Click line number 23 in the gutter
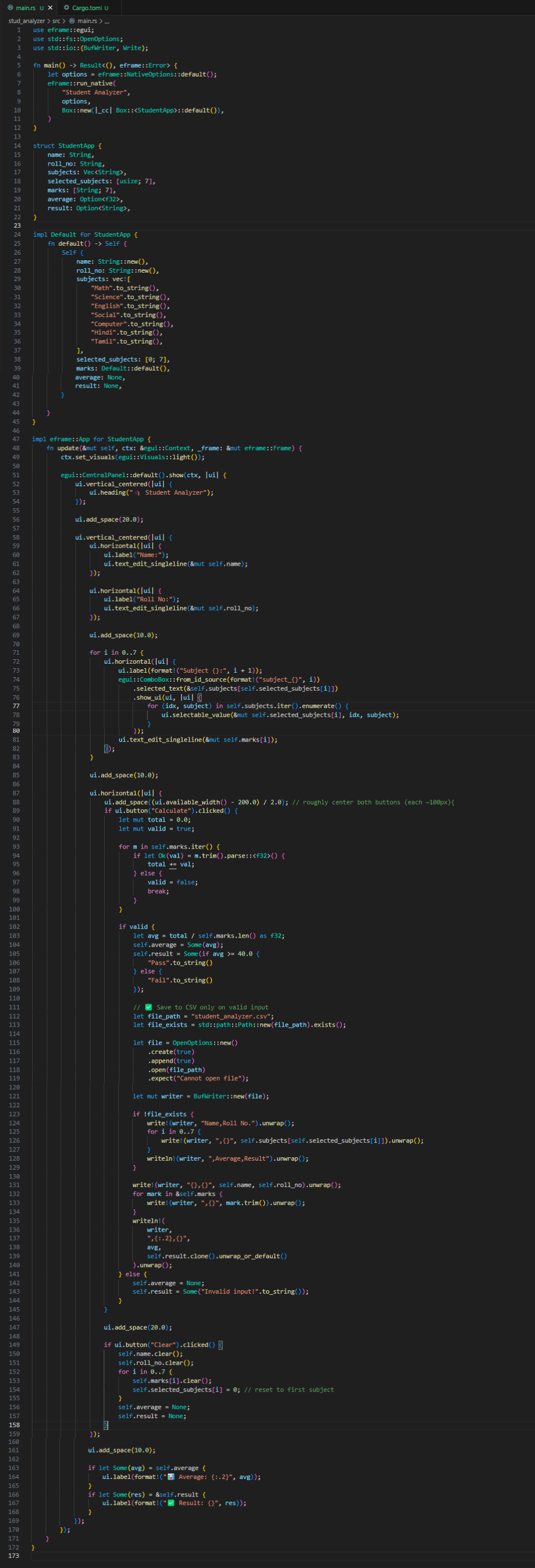Viewport: 535px width, 1568px height. 17,226
